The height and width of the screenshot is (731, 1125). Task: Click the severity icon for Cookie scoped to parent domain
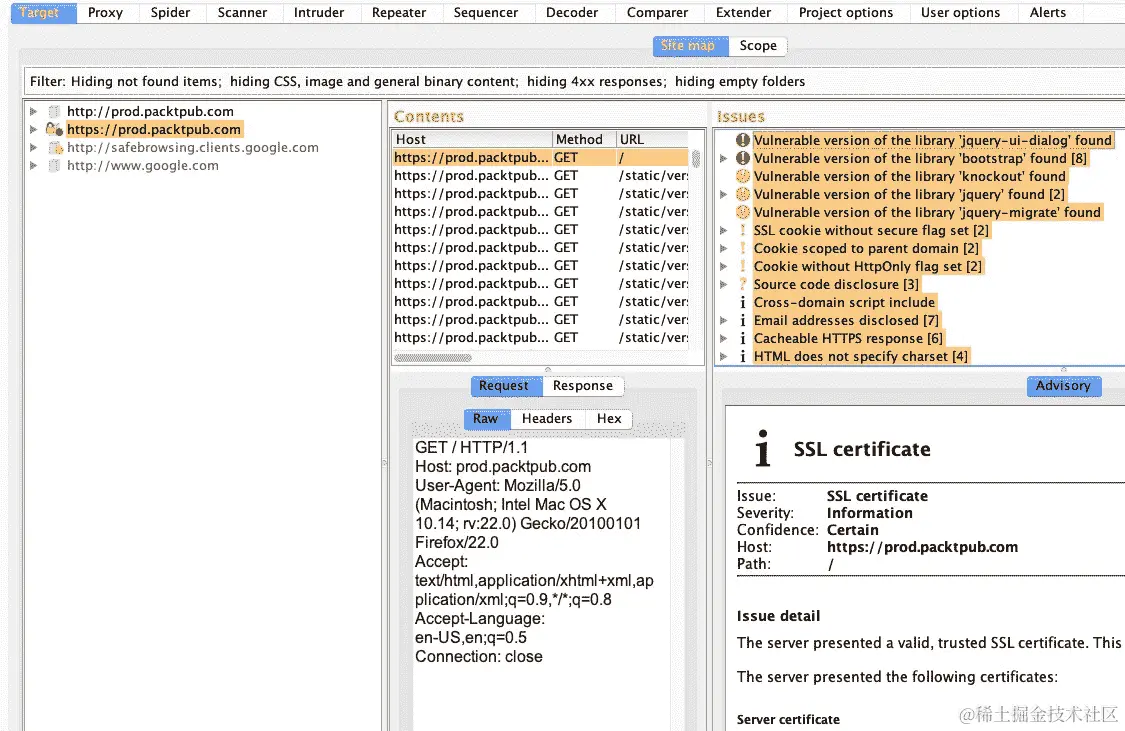743,248
